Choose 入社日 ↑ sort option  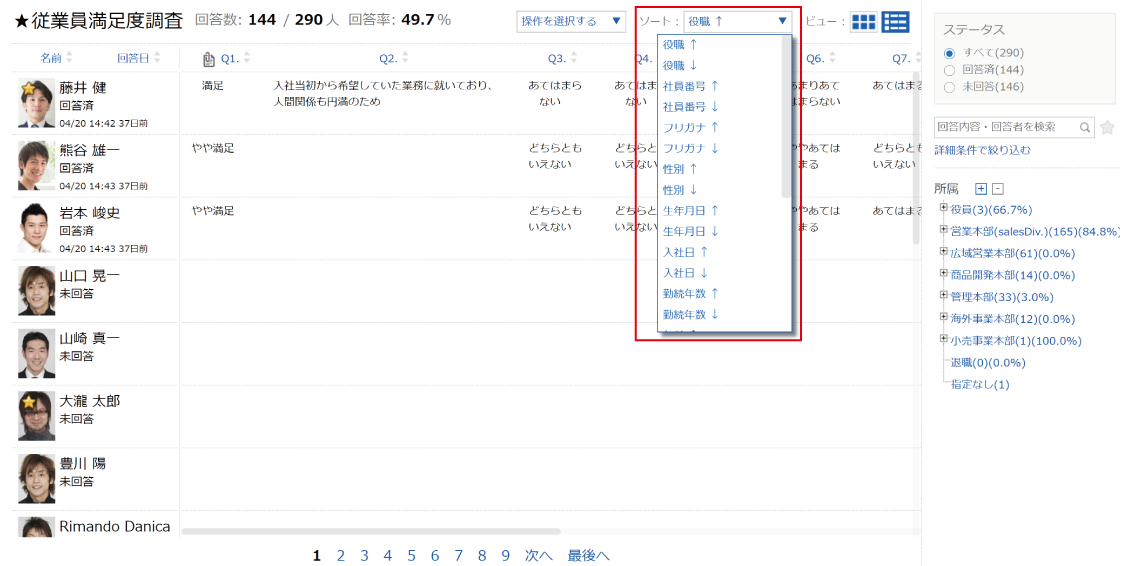[686, 252]
